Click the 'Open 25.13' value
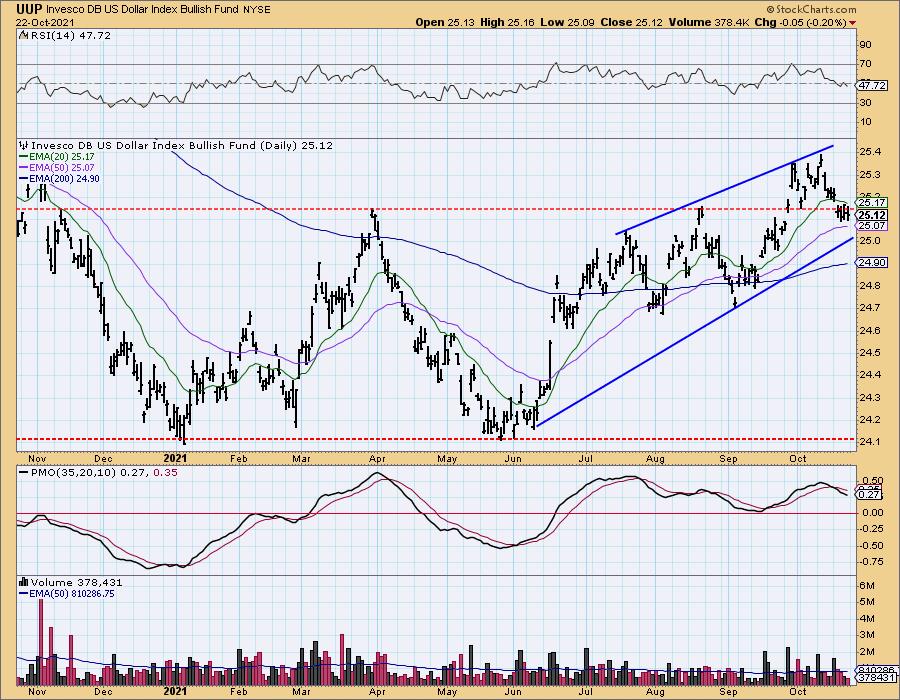The image size is (900, 700). (x=444, y=22)
